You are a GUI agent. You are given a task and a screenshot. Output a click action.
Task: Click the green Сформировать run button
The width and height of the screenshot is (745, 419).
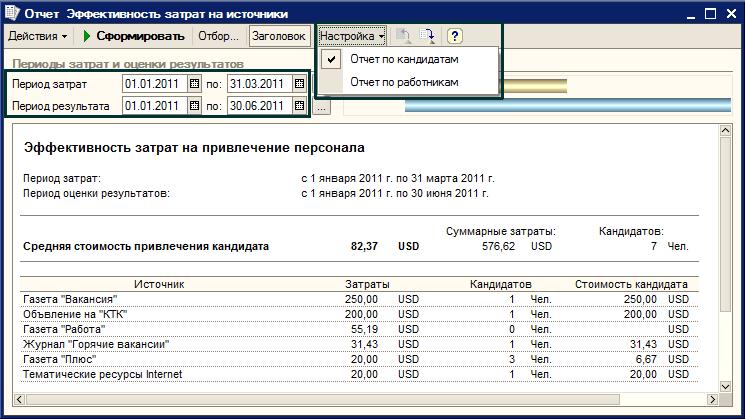pyautogui.click(x=135, y=36)
